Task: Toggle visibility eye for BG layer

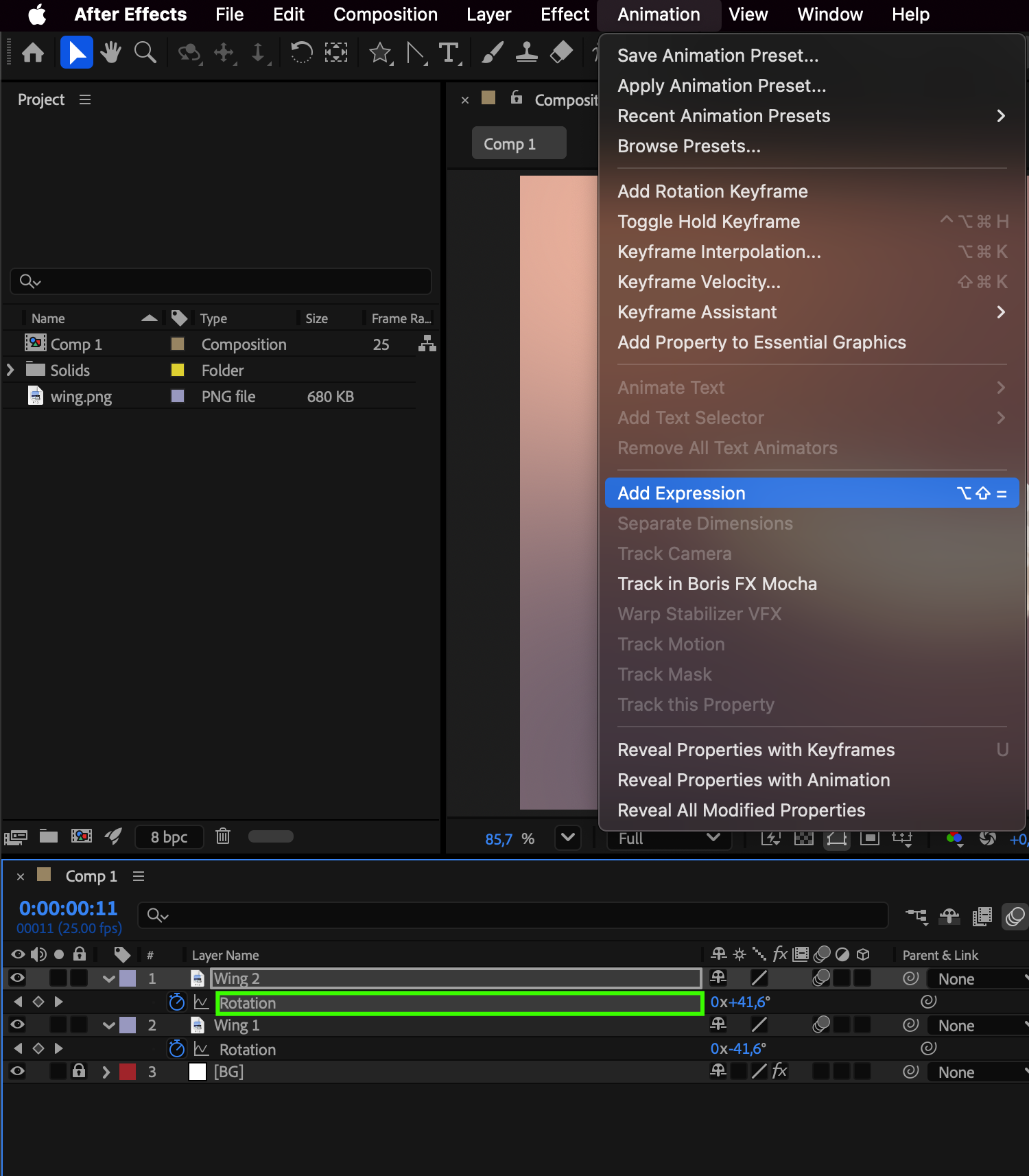Action: coord(18,1071)
